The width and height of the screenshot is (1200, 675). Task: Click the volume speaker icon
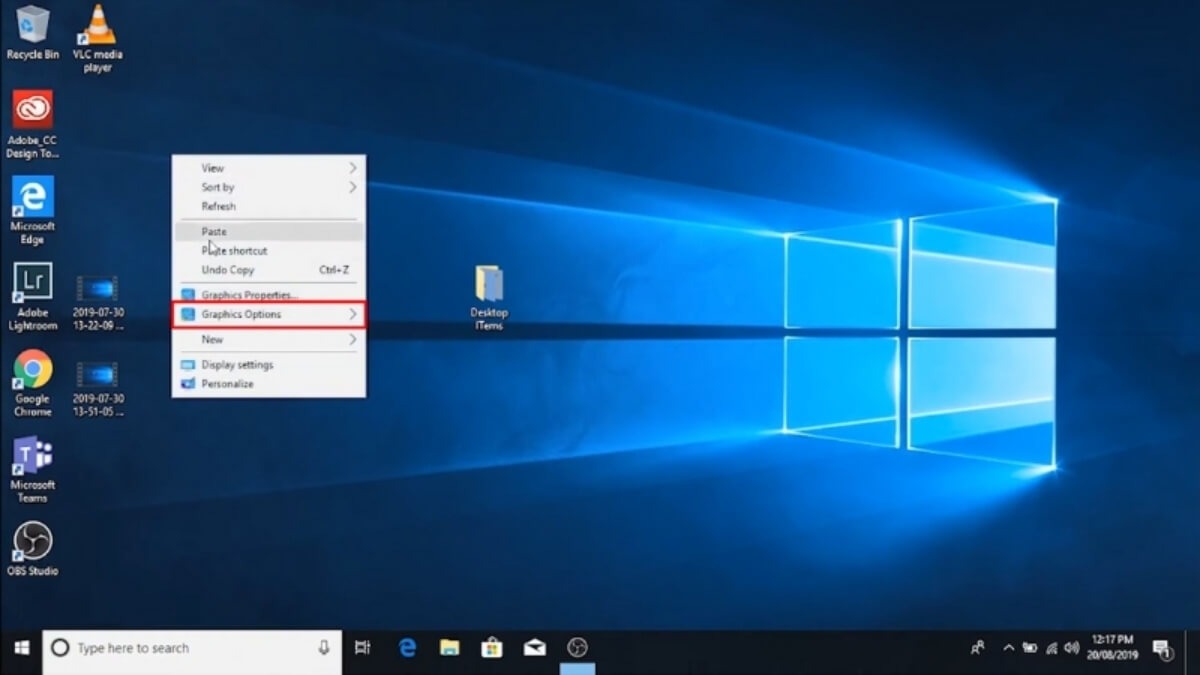tap(1071, 648)
